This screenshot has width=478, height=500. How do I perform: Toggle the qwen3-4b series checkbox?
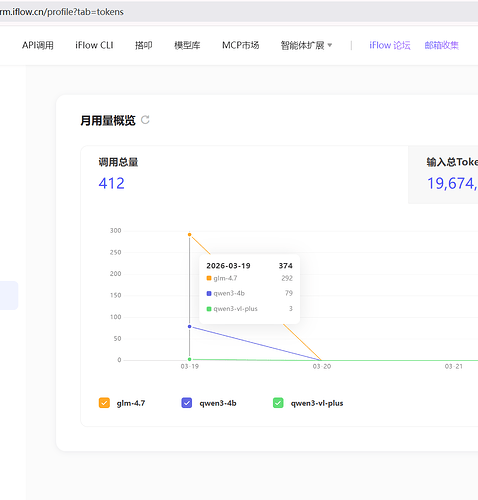187,403
